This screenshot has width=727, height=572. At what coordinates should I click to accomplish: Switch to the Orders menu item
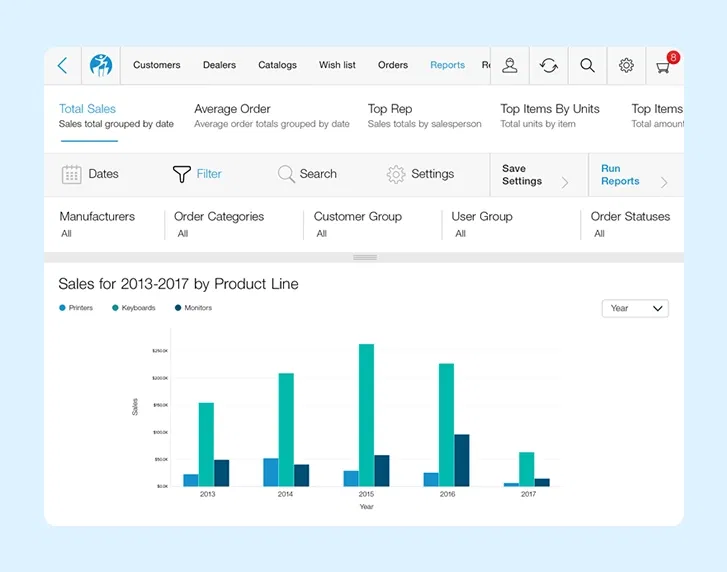coord(393,65)
